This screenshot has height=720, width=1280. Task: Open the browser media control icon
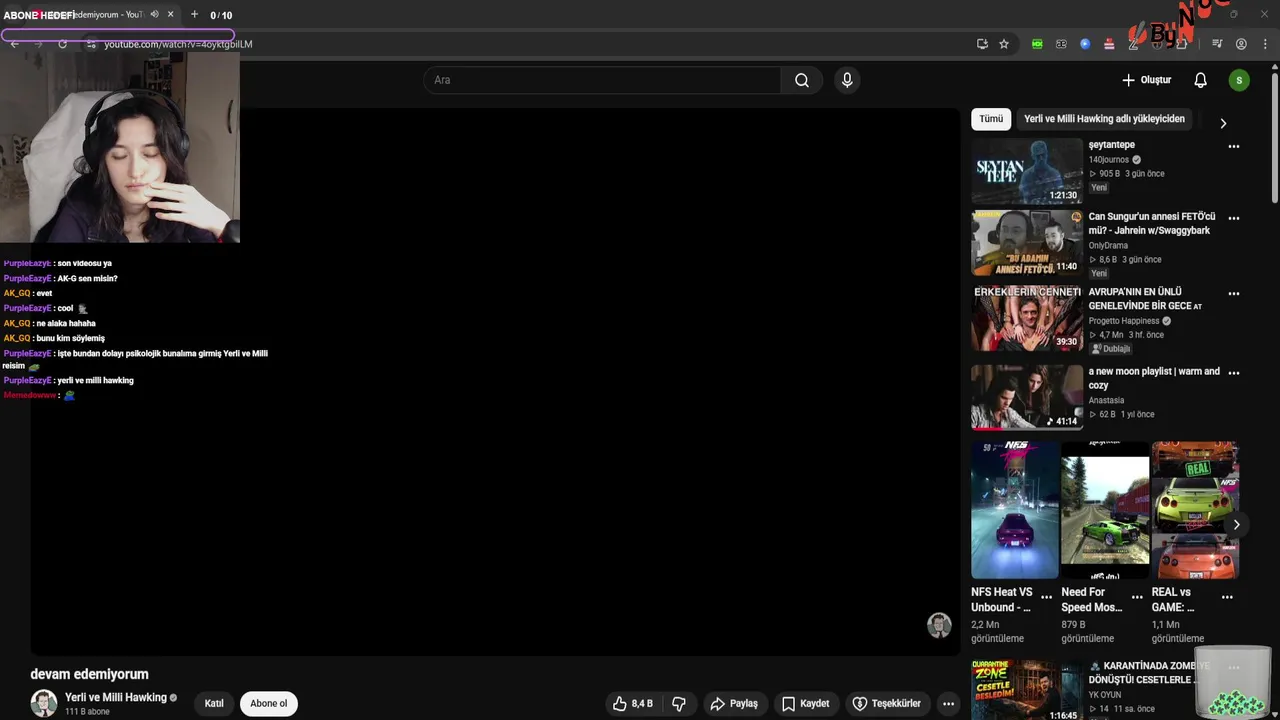[x=1217, y=44]
